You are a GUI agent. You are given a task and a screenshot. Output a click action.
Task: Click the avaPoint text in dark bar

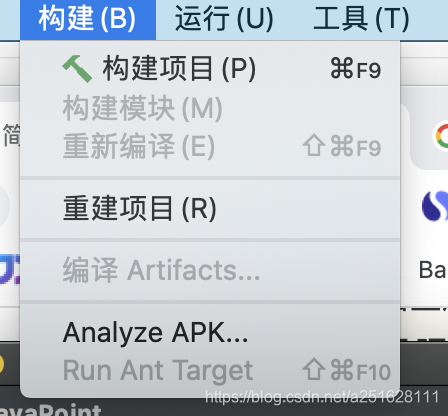(50, 411)
